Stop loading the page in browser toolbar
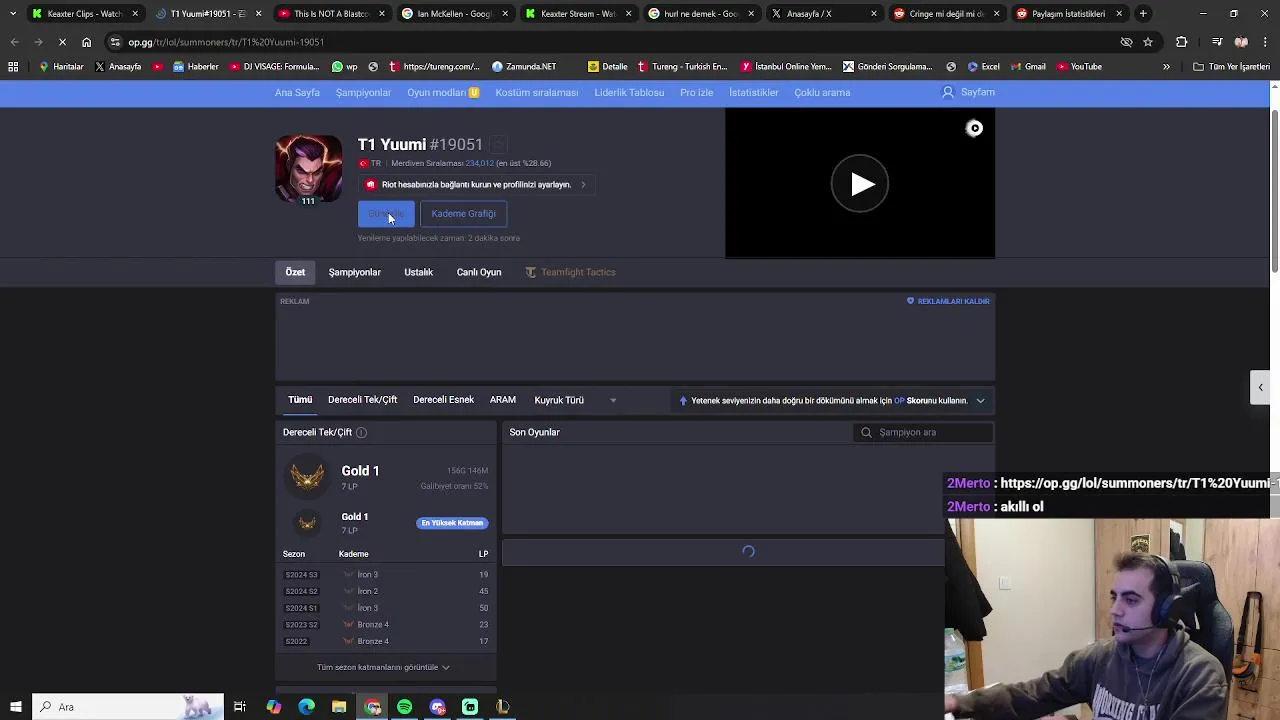This screenshot has width=1280, height=720. 62,42
